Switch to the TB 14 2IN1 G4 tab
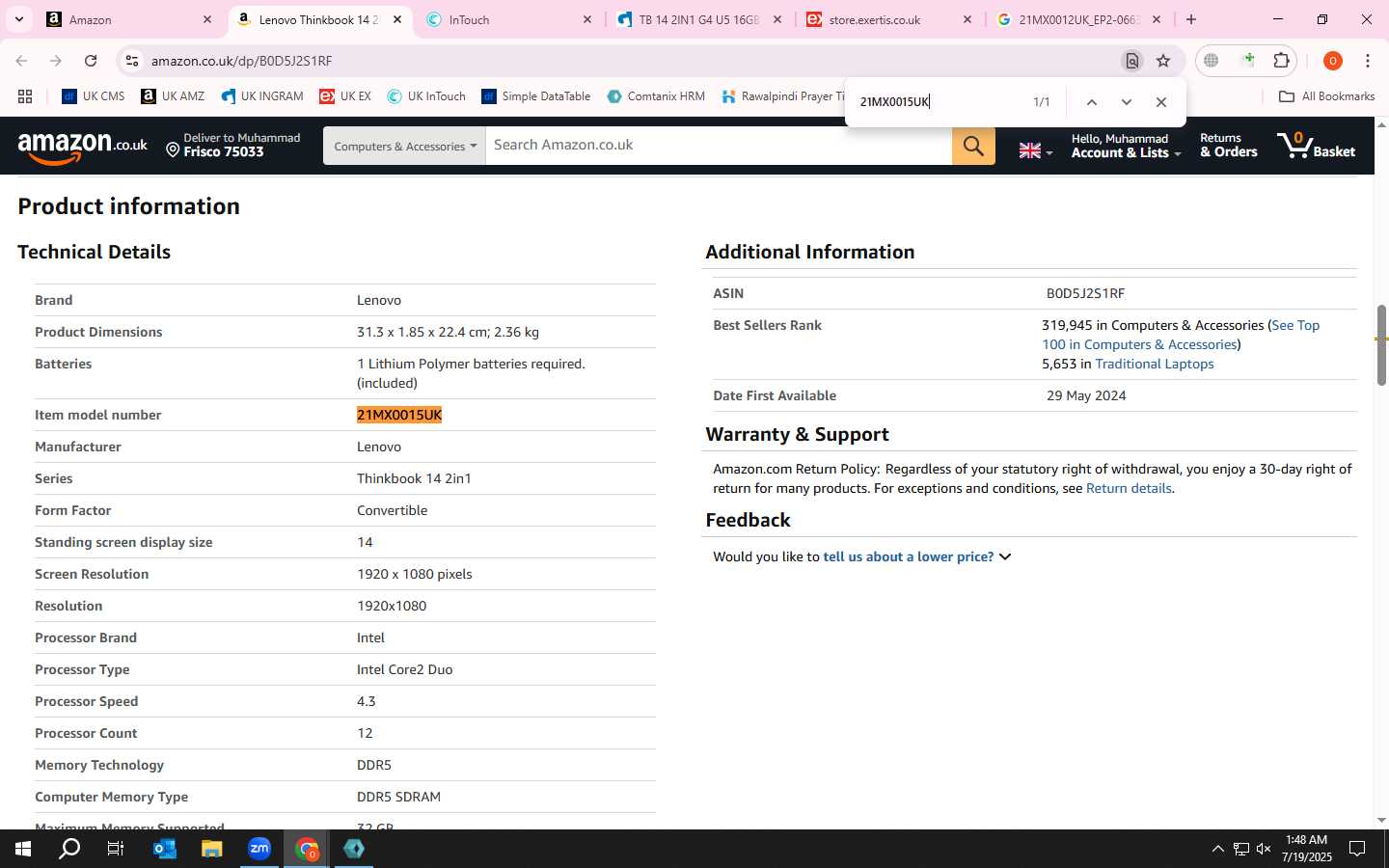1389x868 pixels. click(x=698, y=19)
